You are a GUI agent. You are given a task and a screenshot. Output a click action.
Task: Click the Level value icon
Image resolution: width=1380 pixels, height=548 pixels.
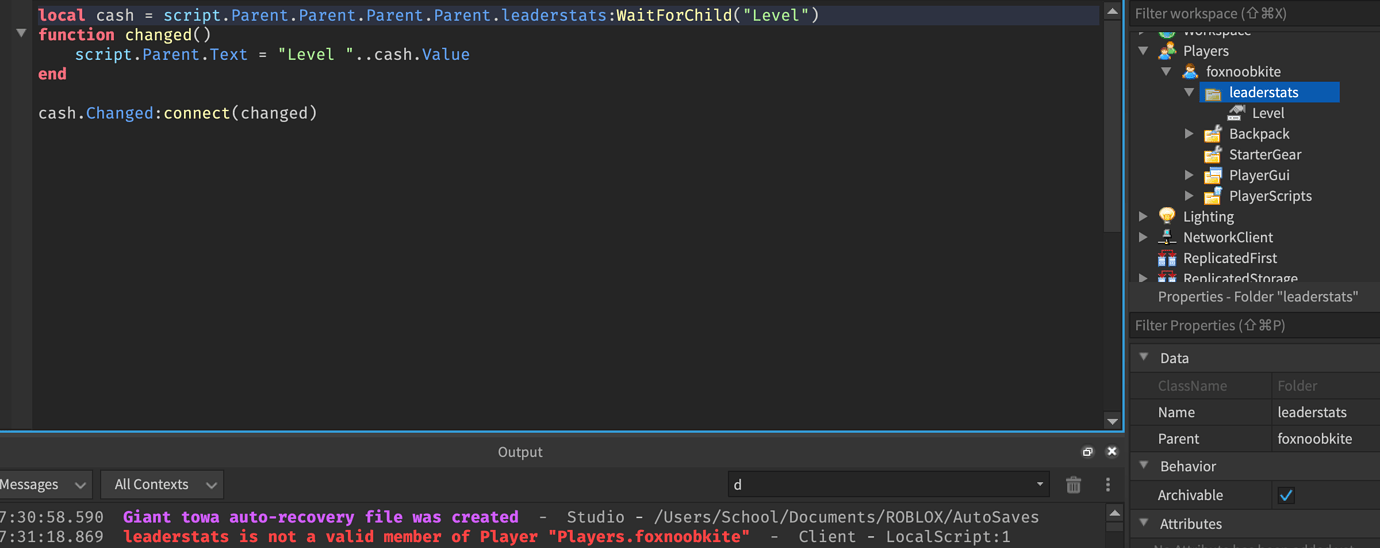coord(1236,113)
